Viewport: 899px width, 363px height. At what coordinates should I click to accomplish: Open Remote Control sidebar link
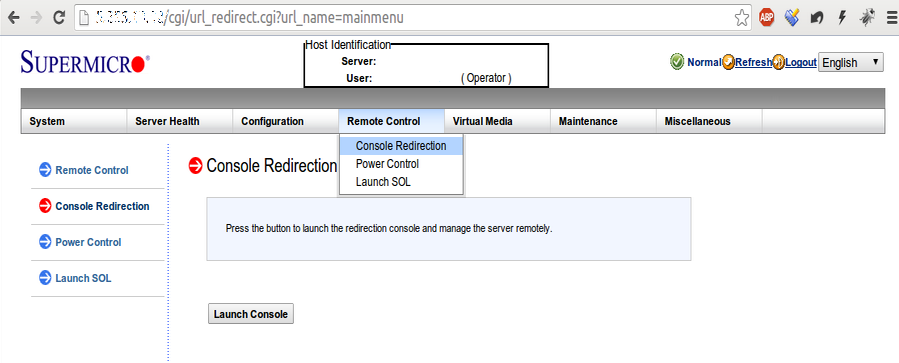(92, 170)
